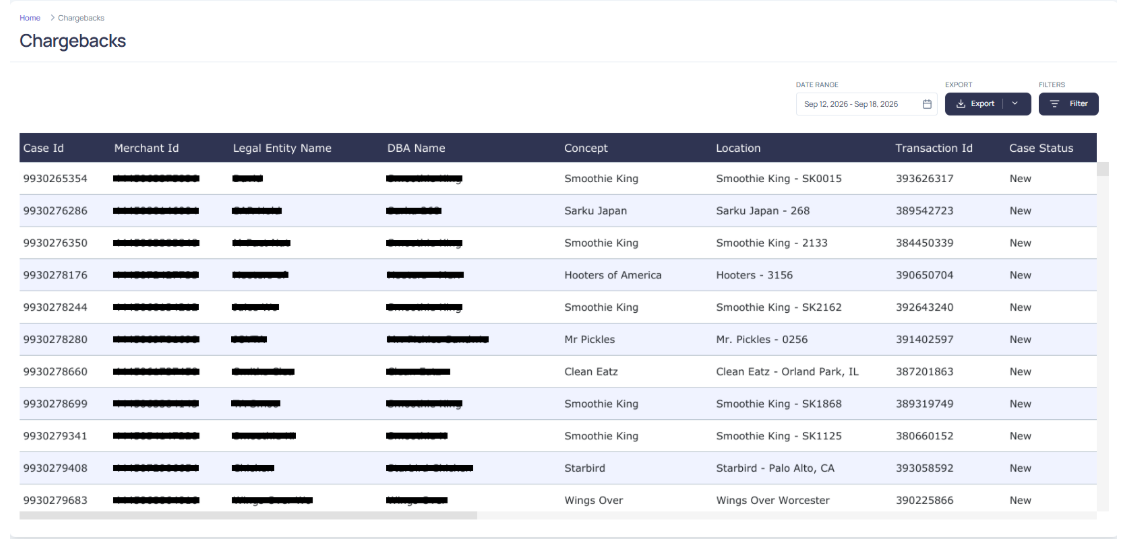Select case id 9930265354
Image resolution: width=1127 pixels, height=542 pixels.
point(55,179)
